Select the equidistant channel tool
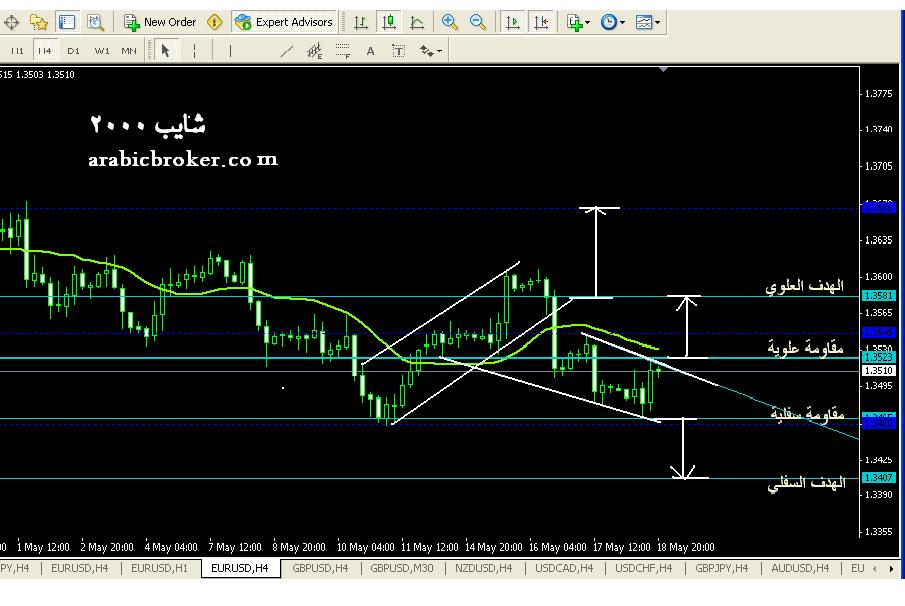 (315, 51)
